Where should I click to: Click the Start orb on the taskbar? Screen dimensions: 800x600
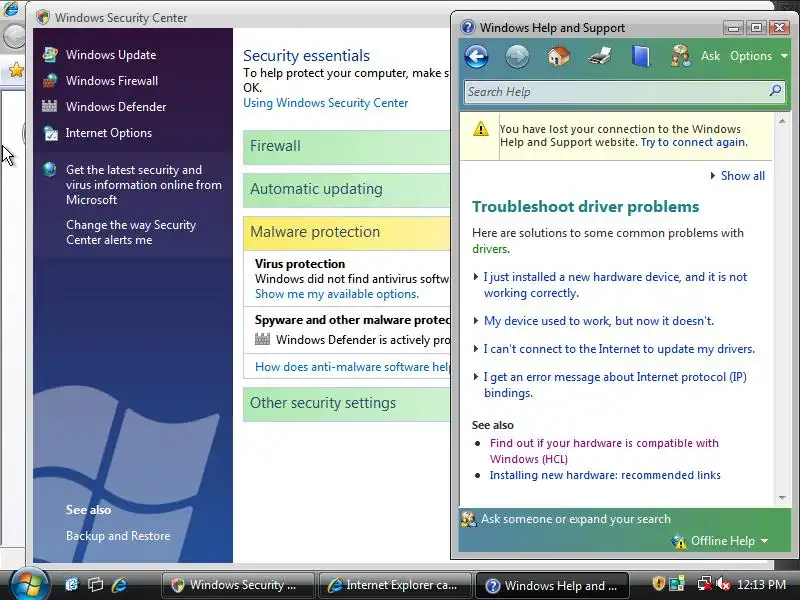(29, 584)
